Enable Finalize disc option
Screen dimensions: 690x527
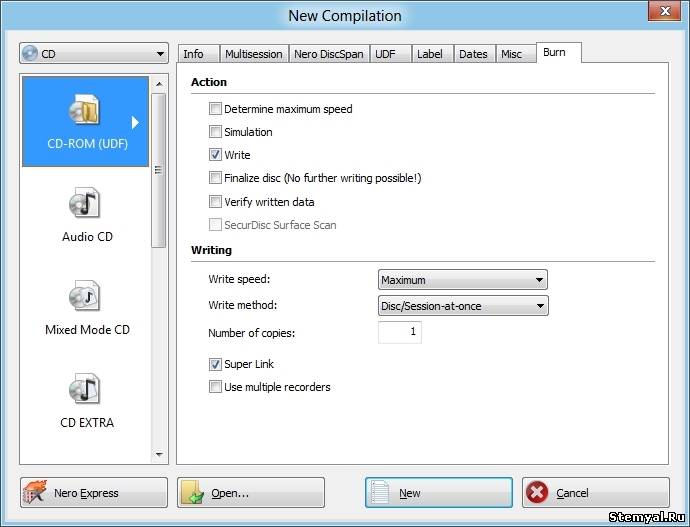[x=215, y=177]
